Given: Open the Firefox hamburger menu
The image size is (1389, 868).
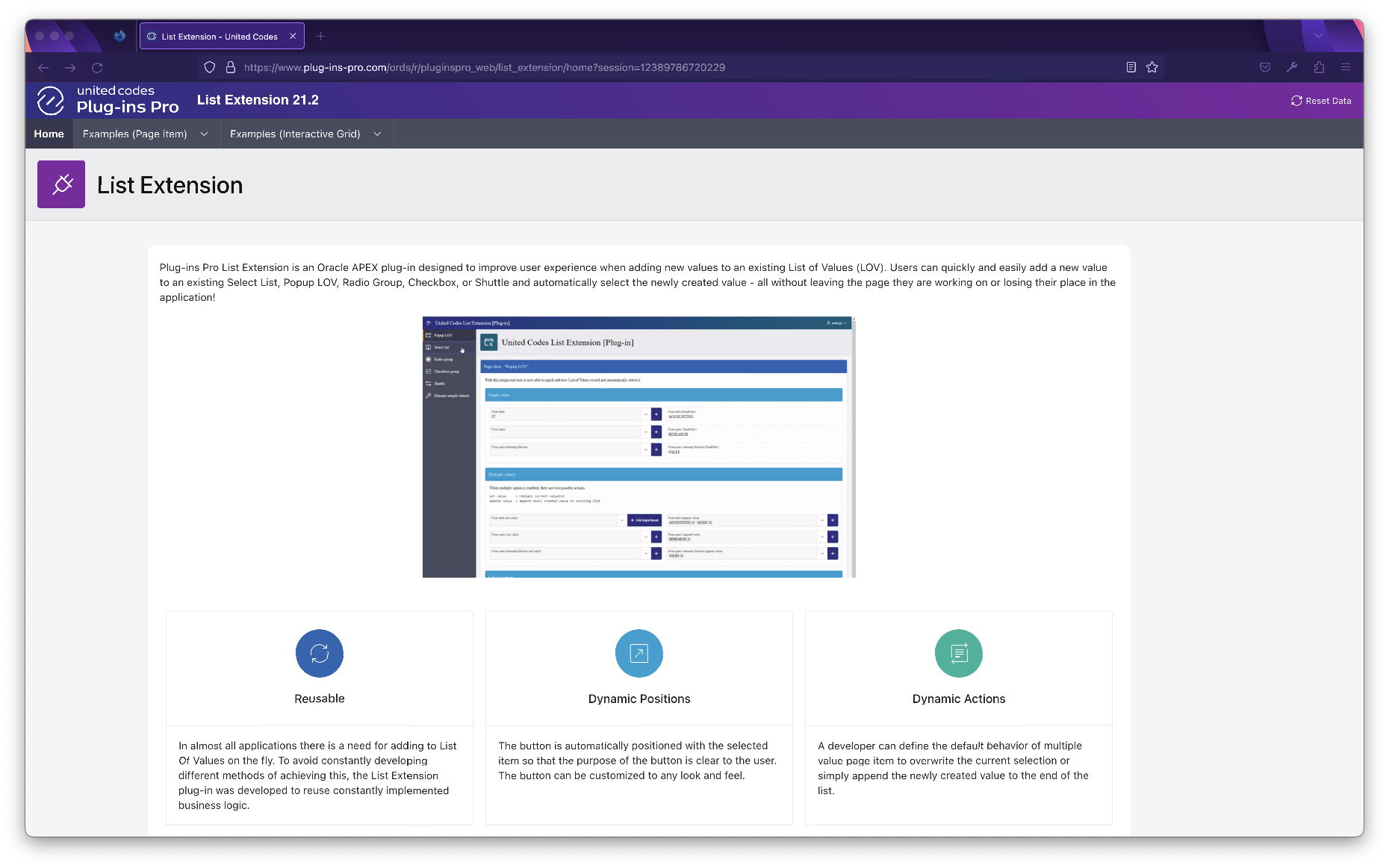Looking at the screenshot, I should pyautogui.click(x=1346, y=67).
